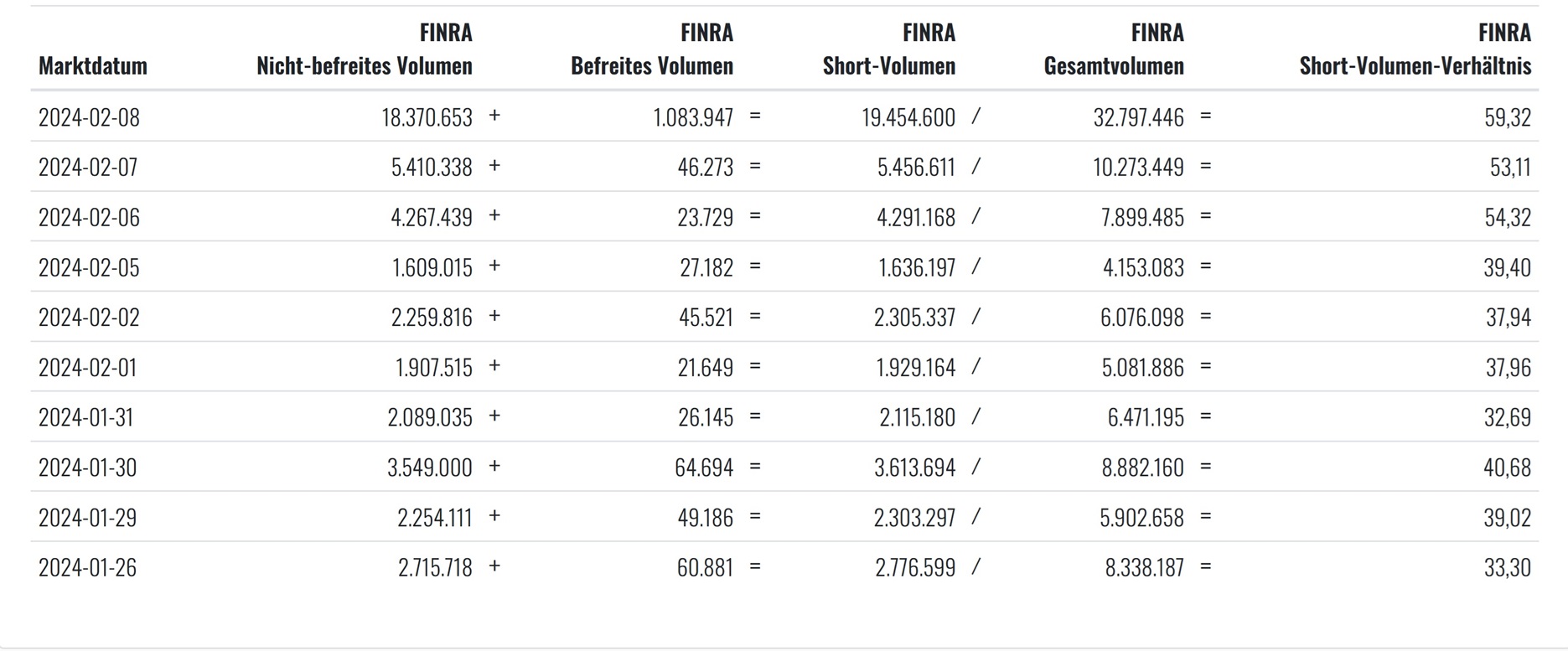Click non-exempt volume 3.549.000
Viewport: 1568px width, 651px height.
[429, 468]
